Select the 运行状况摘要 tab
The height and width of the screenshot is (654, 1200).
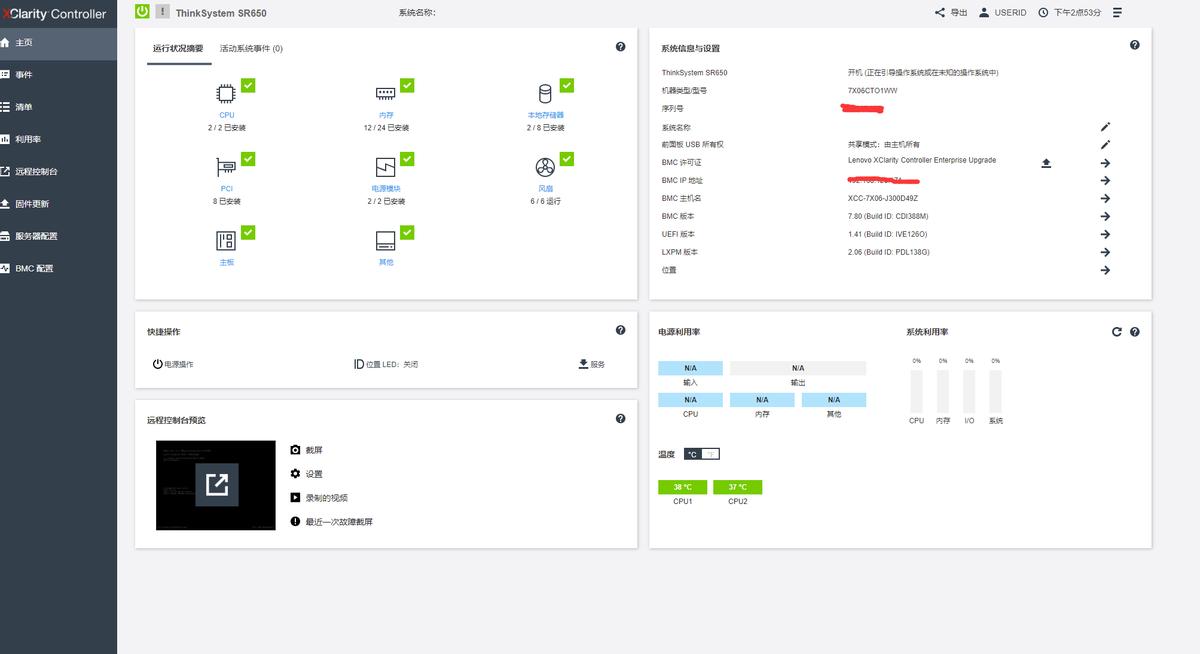(179, 46)
